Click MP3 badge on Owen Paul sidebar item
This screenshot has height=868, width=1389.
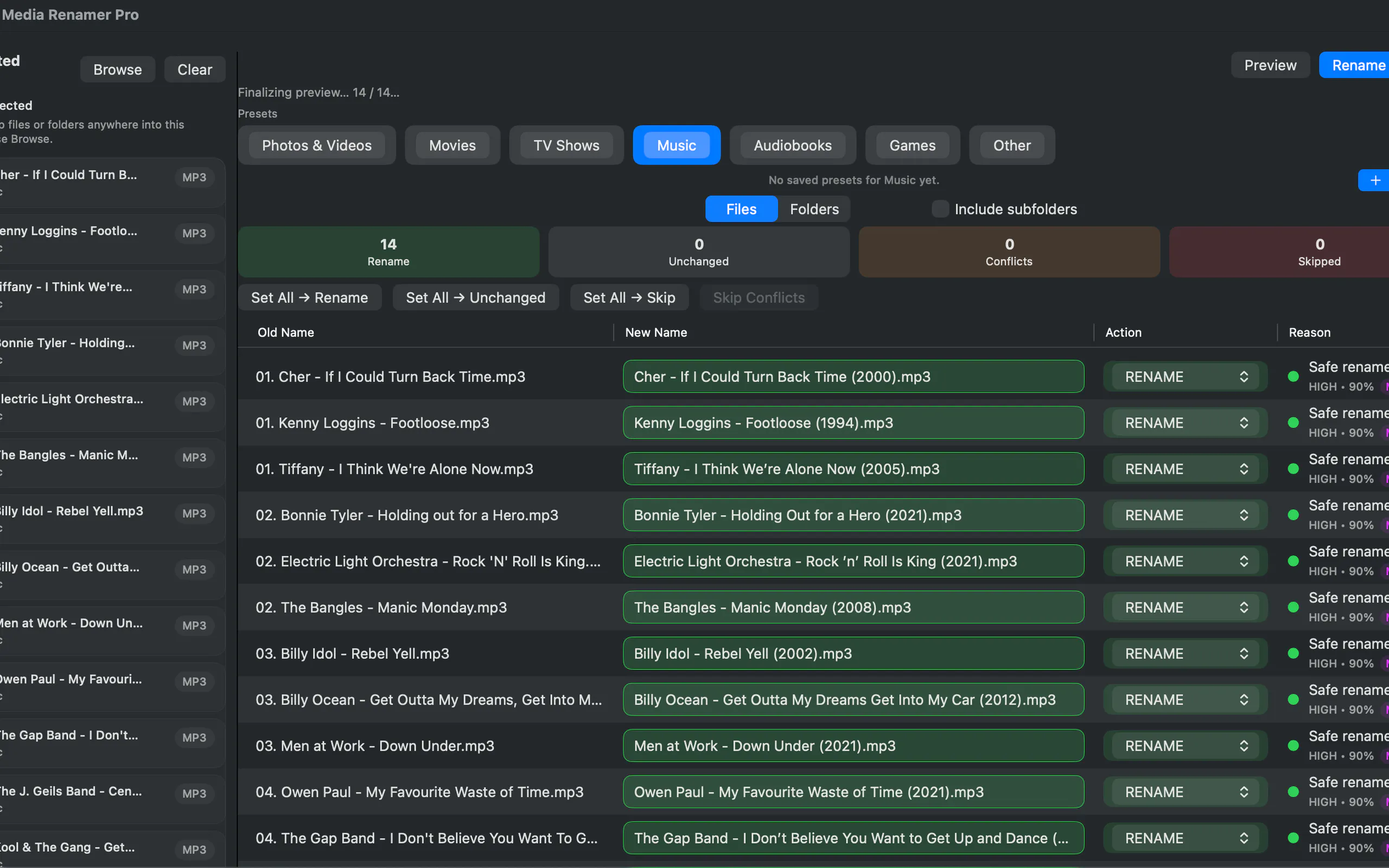194,682
